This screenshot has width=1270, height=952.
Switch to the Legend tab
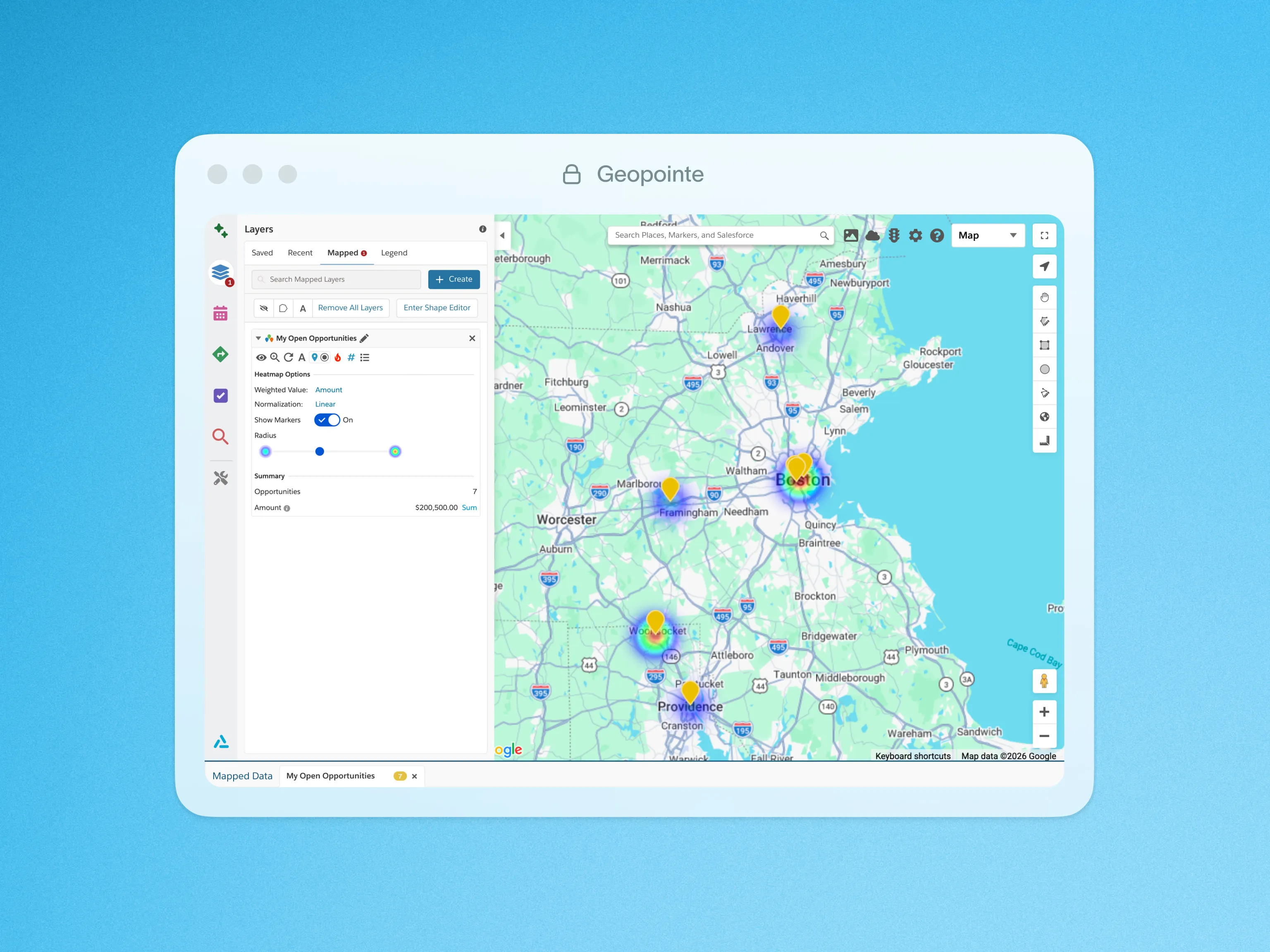[394, 253]
